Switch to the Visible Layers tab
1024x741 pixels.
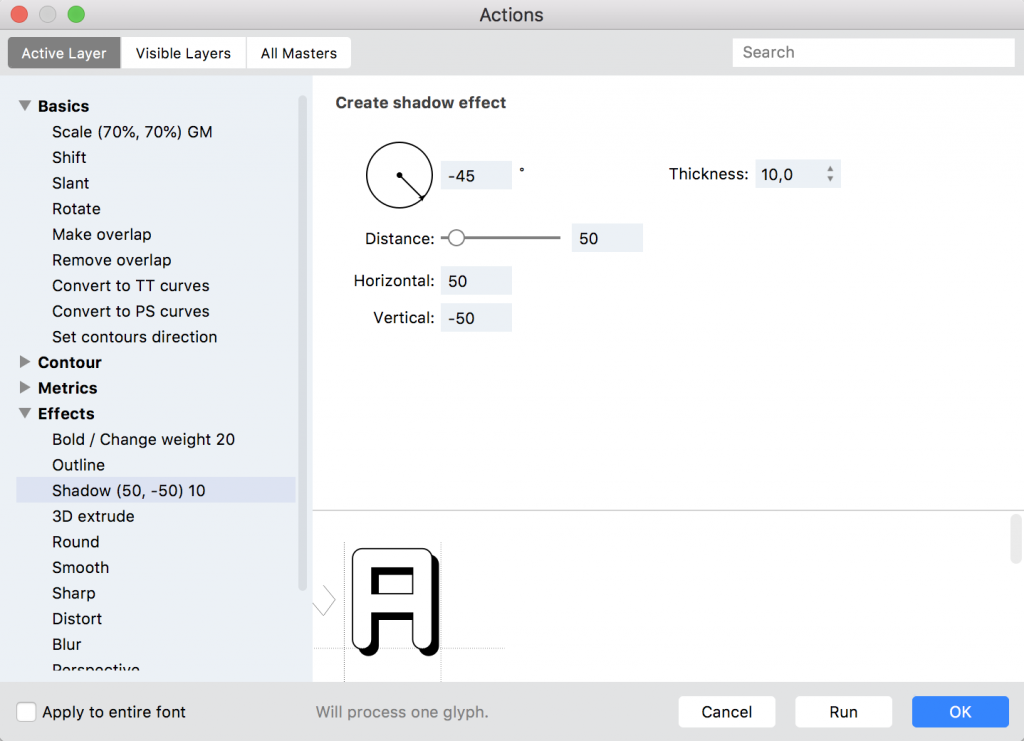point(183,53)
